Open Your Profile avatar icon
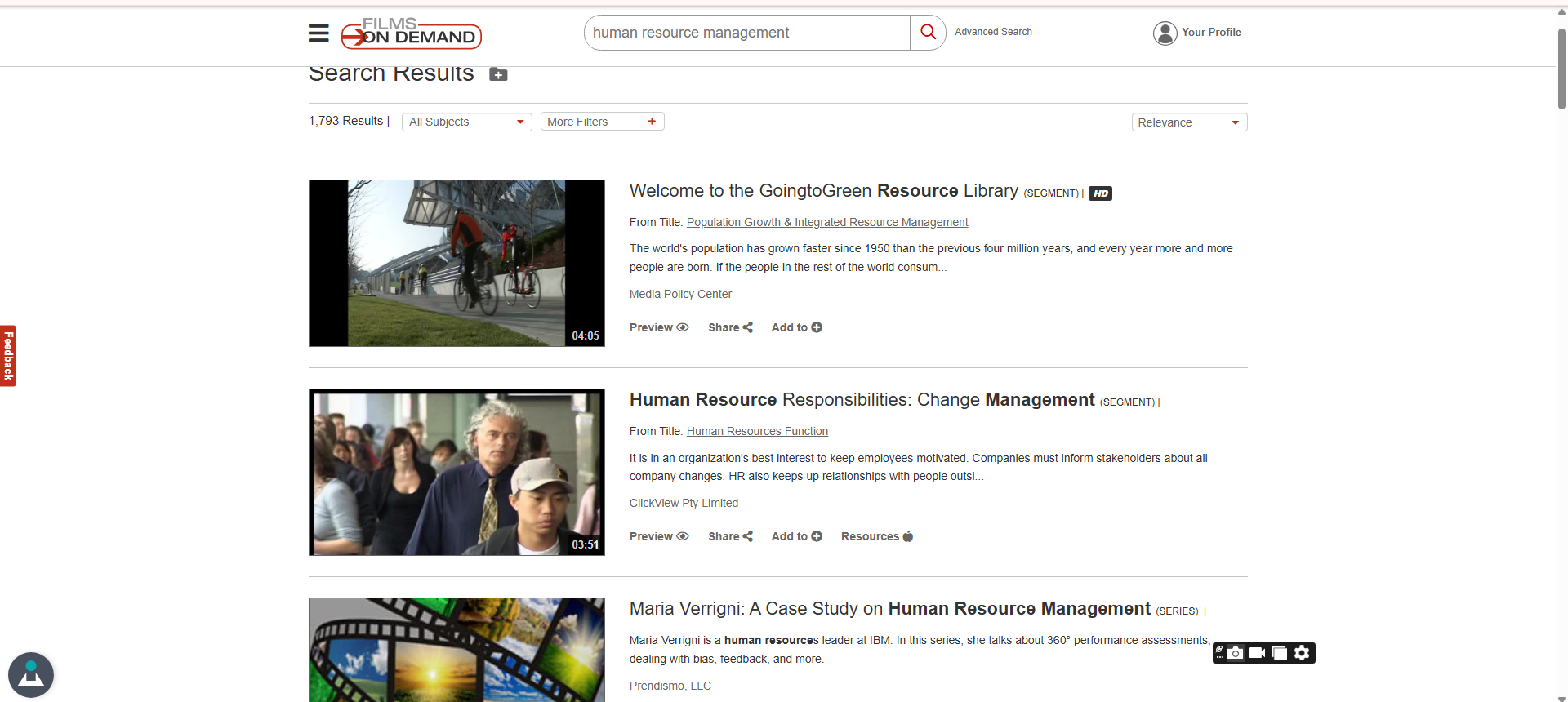The height and width of the screenshot is (702, 1568). (1165, 33)
